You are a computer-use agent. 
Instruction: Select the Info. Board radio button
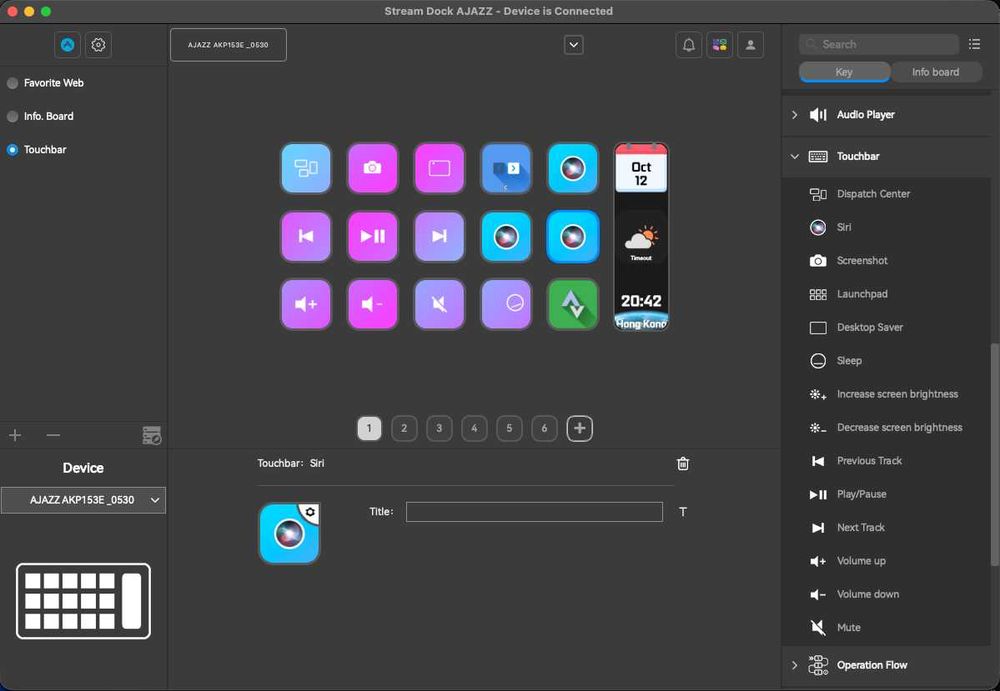[12, 116]
